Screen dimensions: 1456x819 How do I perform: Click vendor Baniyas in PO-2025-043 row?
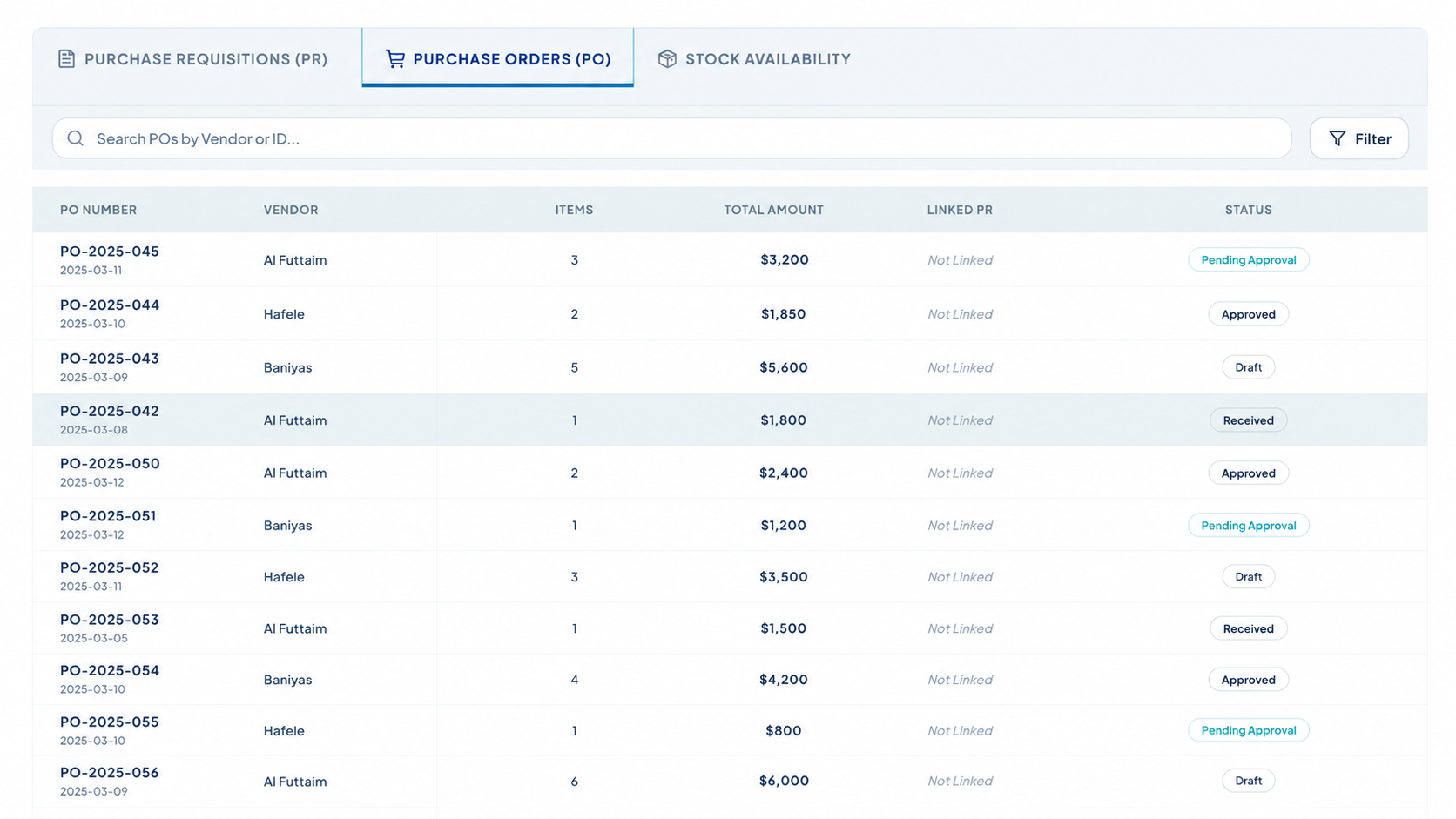click(288, 367)
